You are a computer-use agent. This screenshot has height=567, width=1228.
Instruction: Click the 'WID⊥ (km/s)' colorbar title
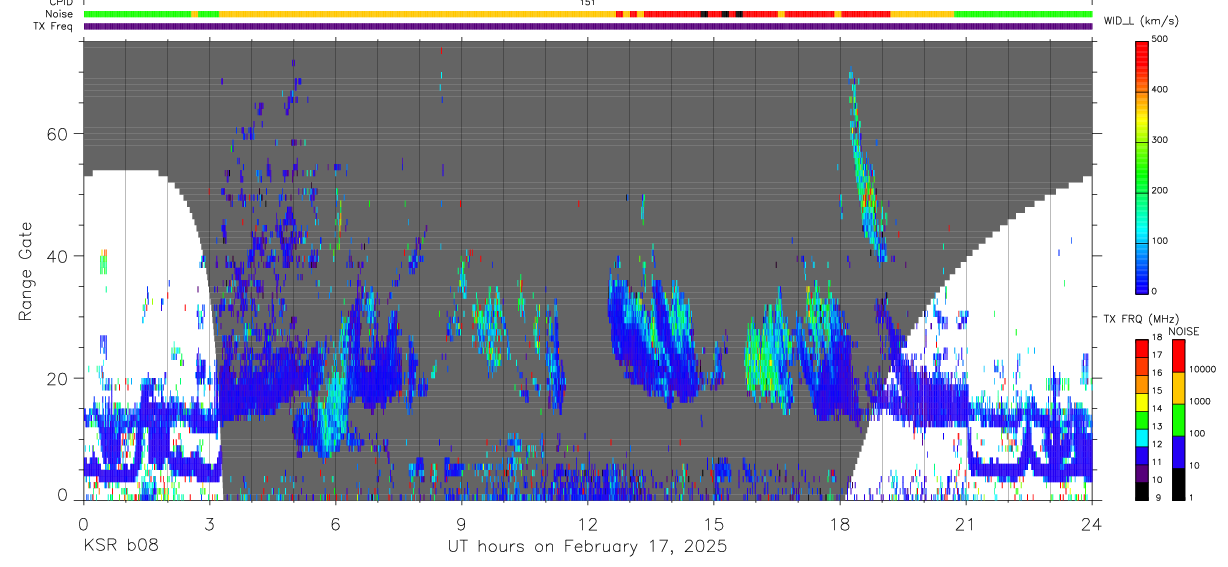tap(1140, 21)
